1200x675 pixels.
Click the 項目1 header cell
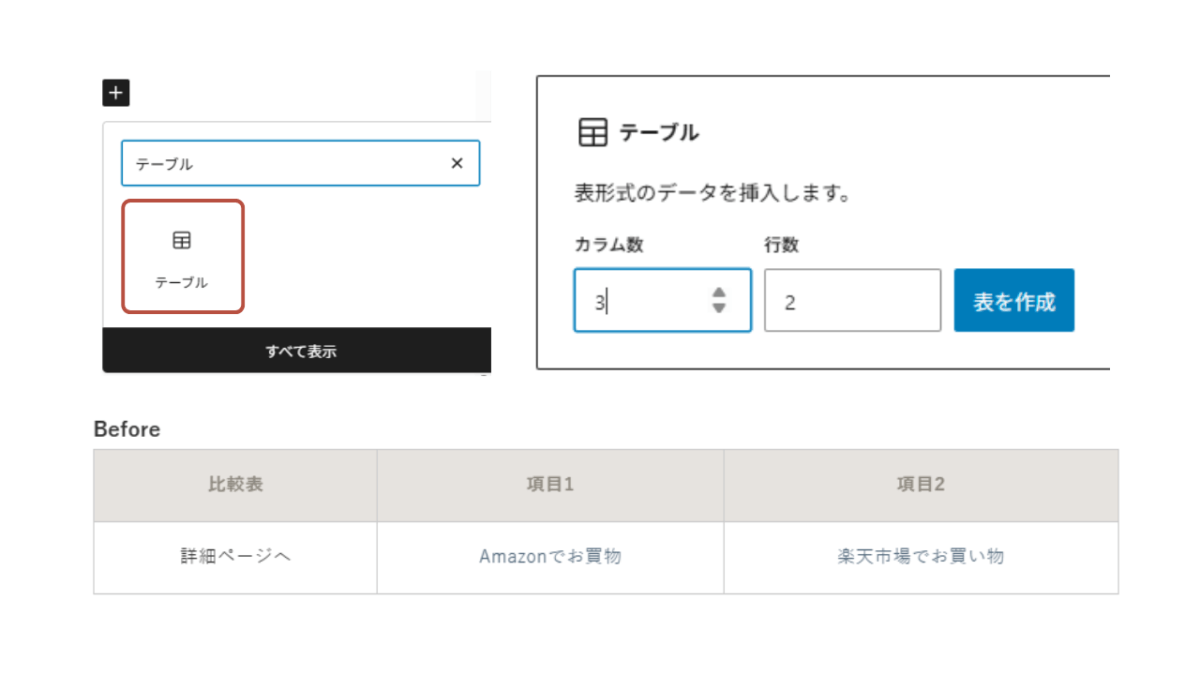point(551,485)
